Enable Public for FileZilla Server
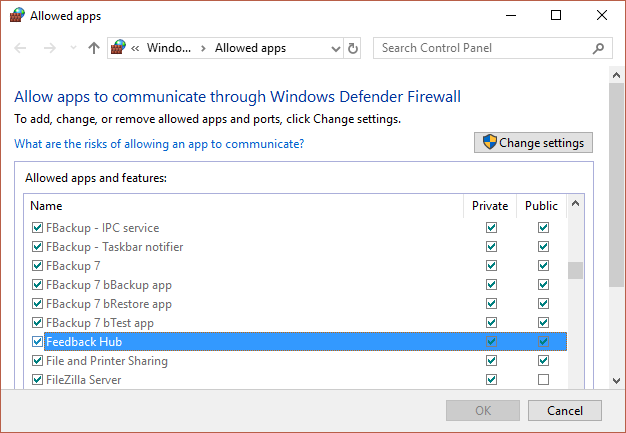This screenshot has height=433, width=626. click(543, 380)
